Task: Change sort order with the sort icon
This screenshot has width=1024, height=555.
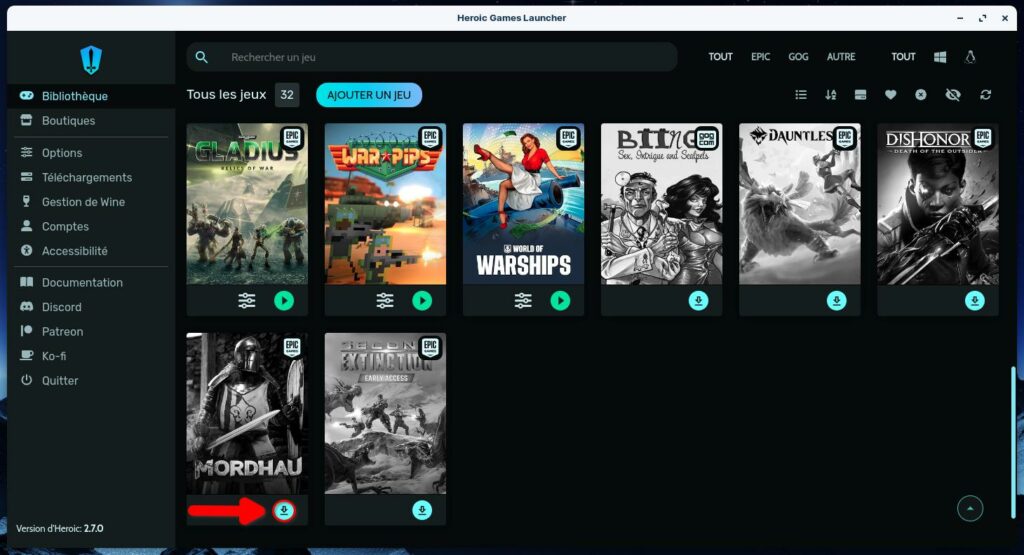Action: point(830,95)
